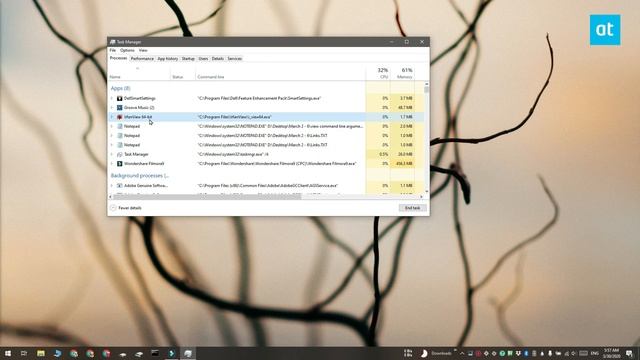Expand Notepad row with view command line arguments

coord(112,127)
